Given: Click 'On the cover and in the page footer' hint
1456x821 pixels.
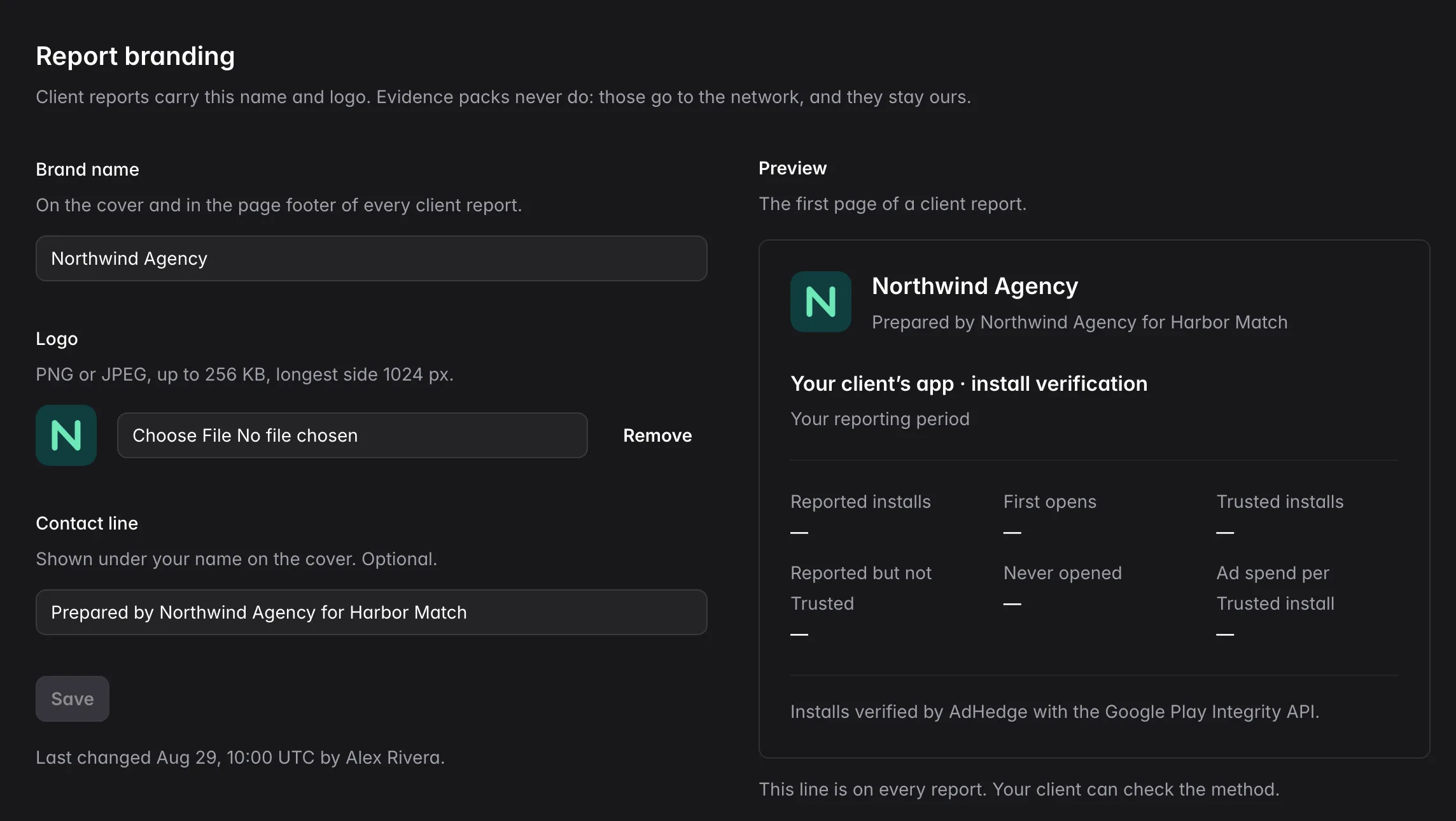Looking at the screenshot, I should tap(279, 205).
